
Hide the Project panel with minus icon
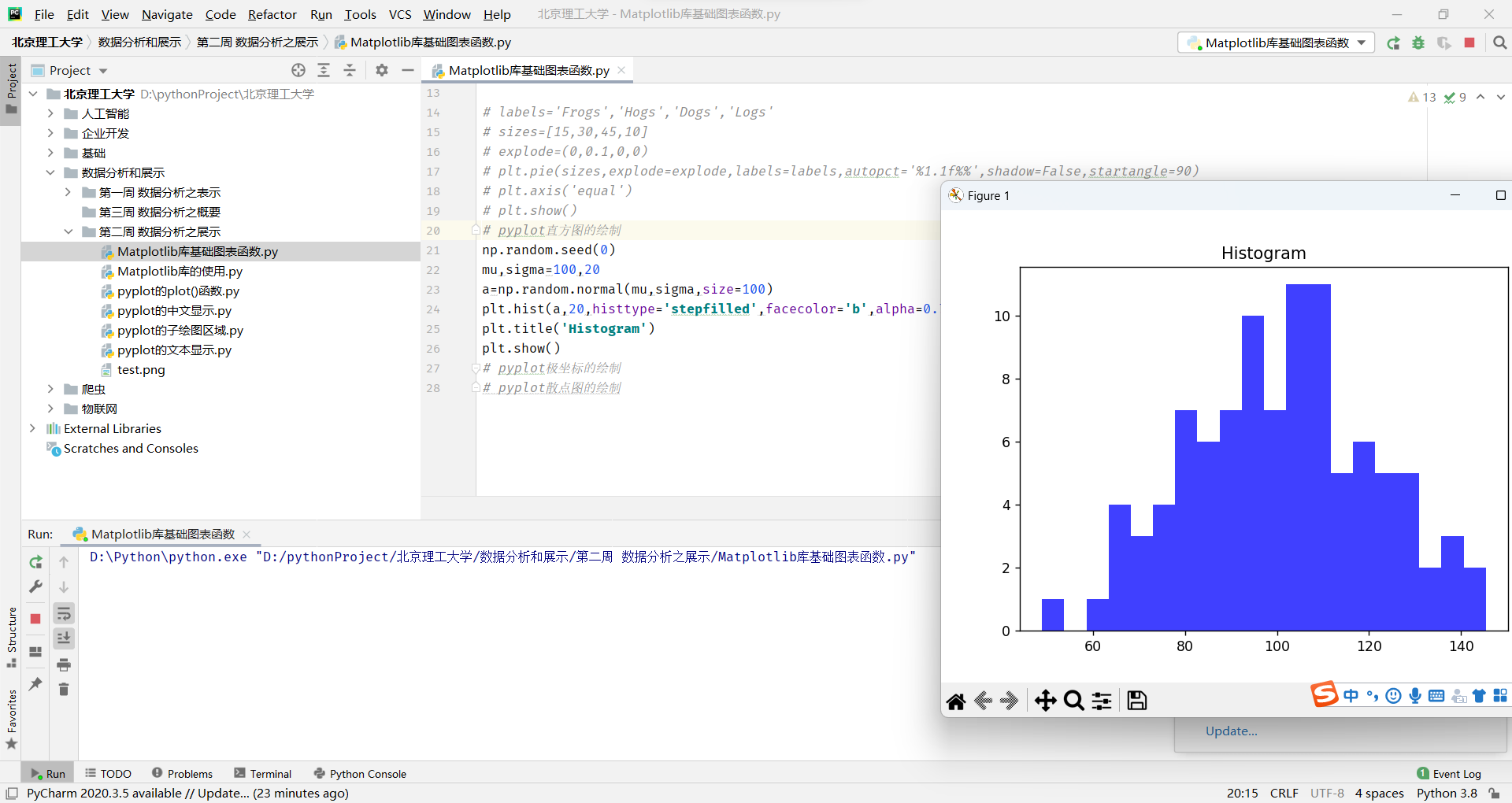tap(407, 70)
